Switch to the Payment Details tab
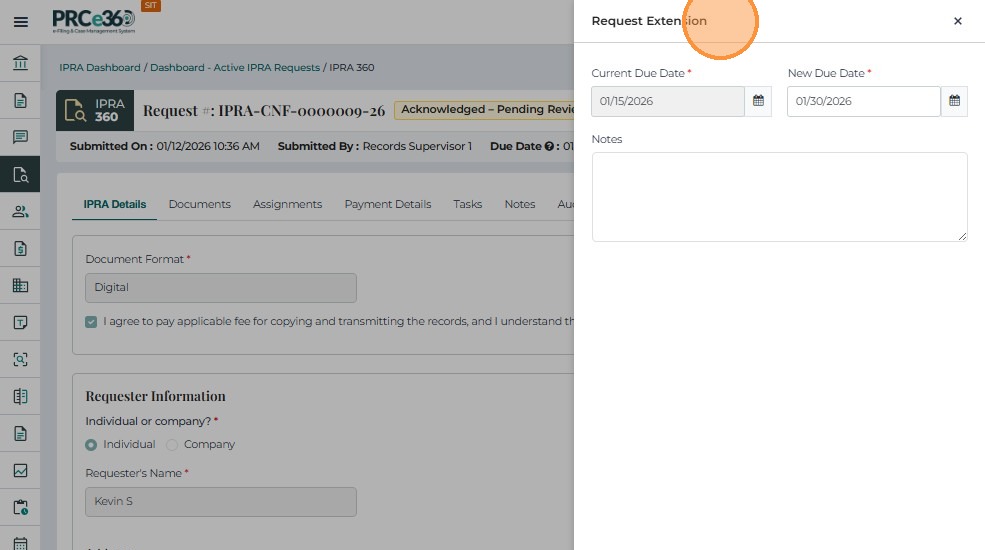985x550 pixels. [388, 204]
